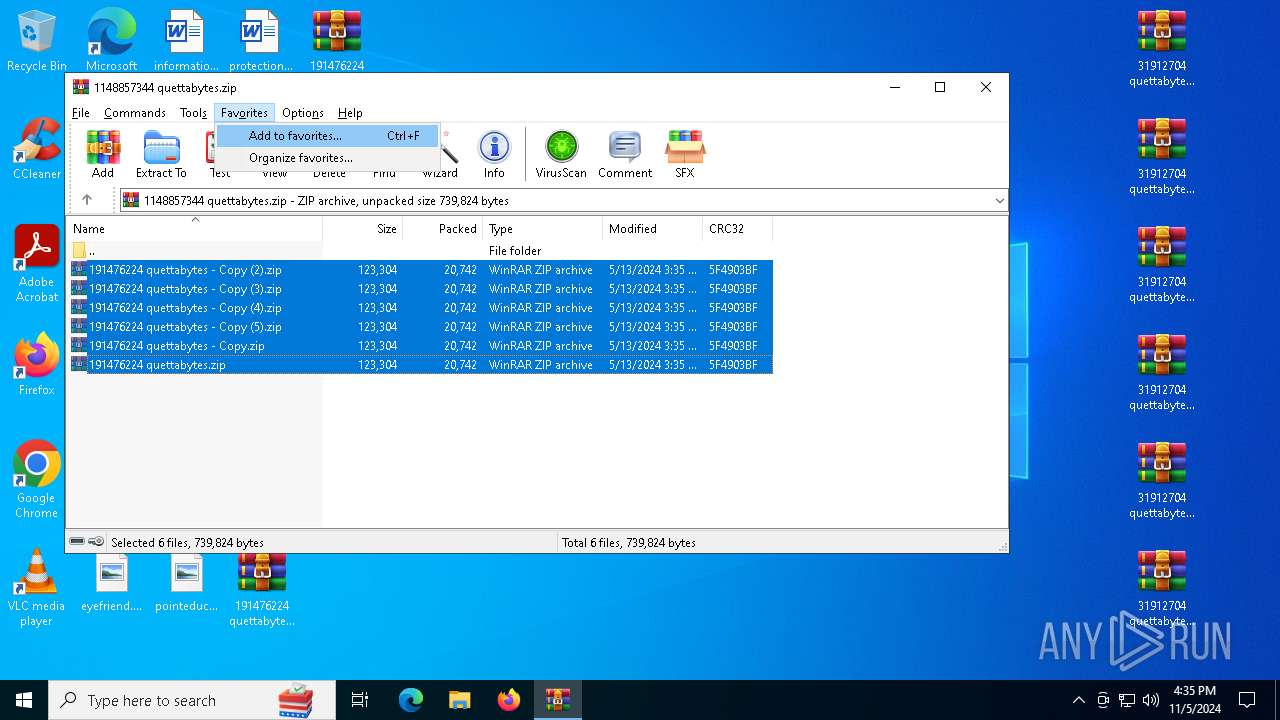
Task: Sort by Name column header
Action: click(194, 229)
